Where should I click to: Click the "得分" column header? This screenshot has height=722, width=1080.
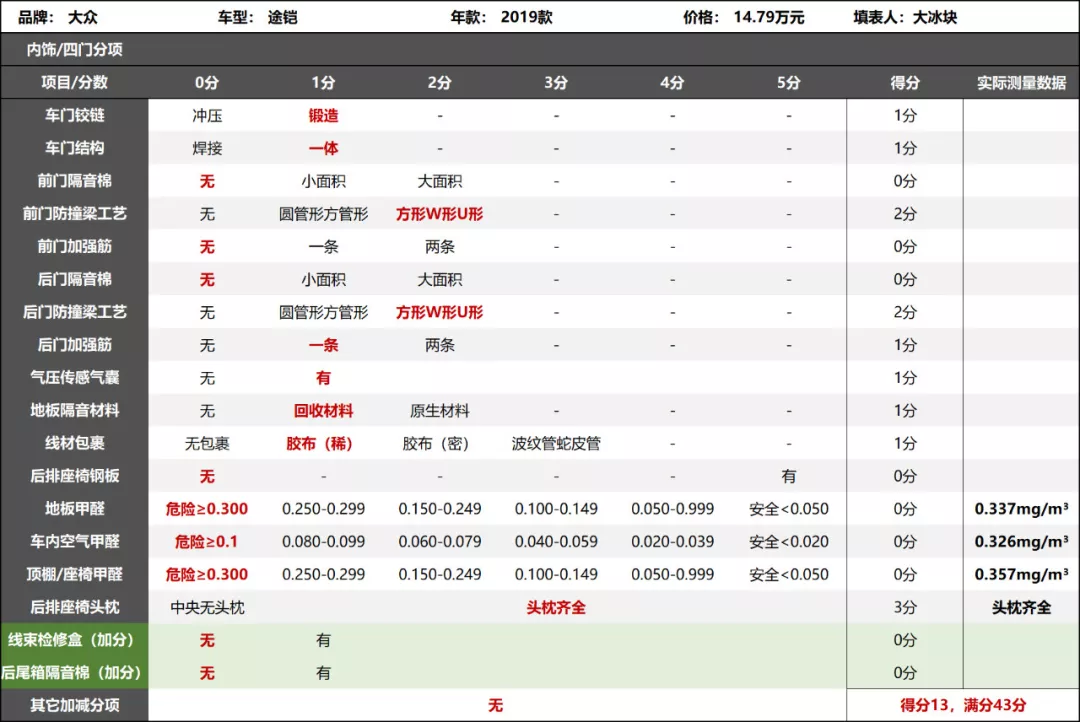pos(904,83)
